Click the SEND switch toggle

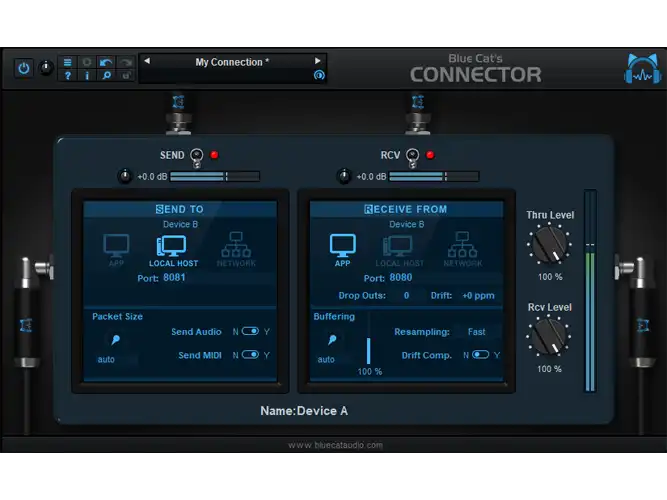point(197,157)
